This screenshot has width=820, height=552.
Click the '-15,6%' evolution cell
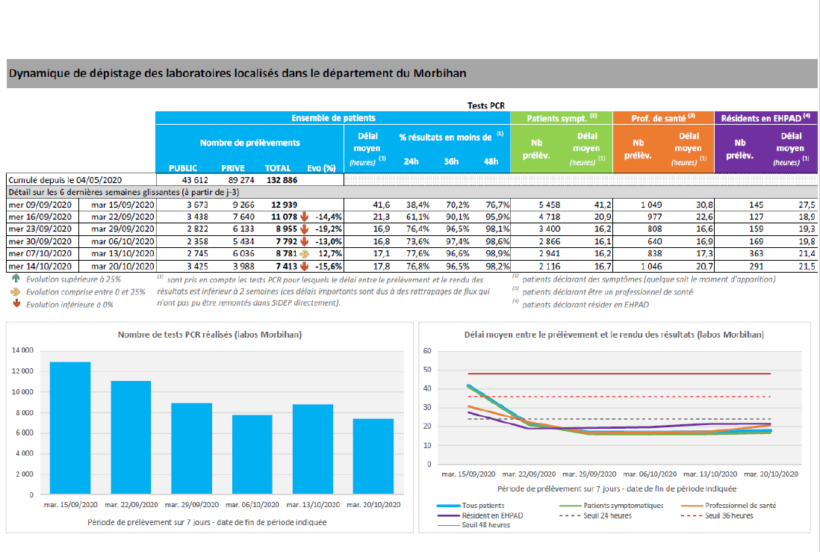click(328, 266)
